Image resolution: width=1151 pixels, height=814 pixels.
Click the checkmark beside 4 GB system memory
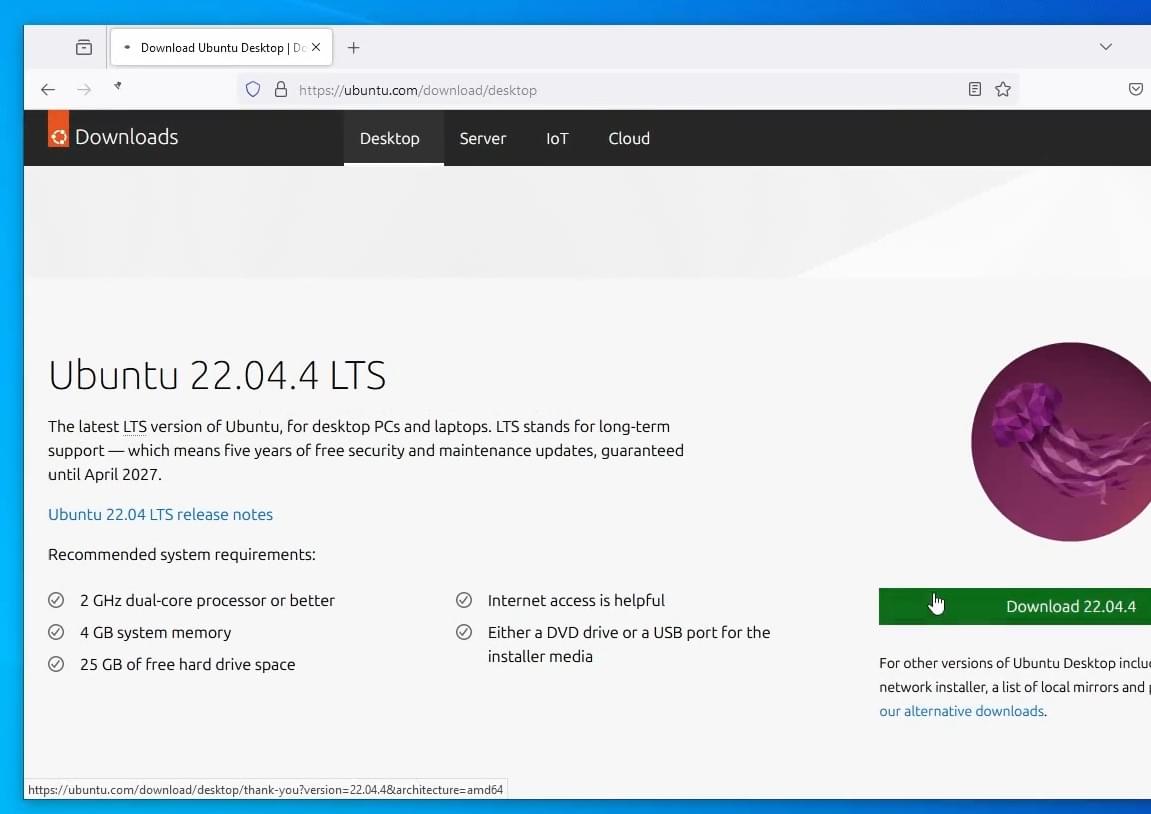[56, 632]
